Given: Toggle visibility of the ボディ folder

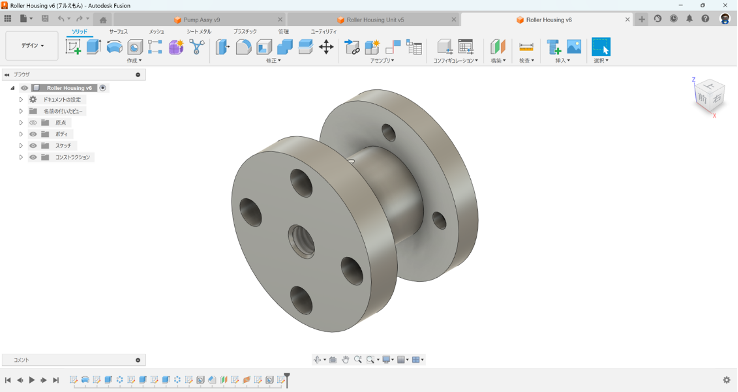Looking at the screenshot, I should click(33, 134).
